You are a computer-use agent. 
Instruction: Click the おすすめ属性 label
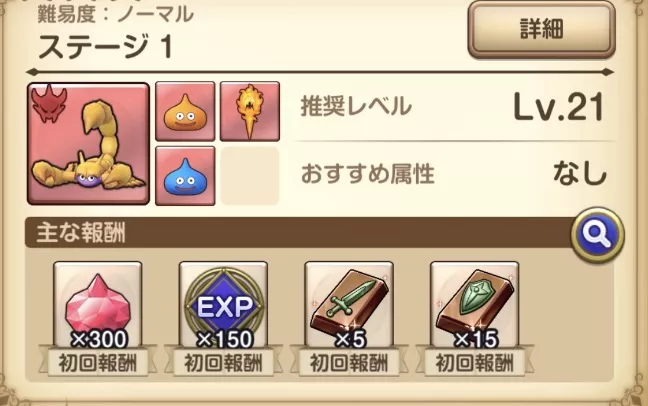point(367,174)
